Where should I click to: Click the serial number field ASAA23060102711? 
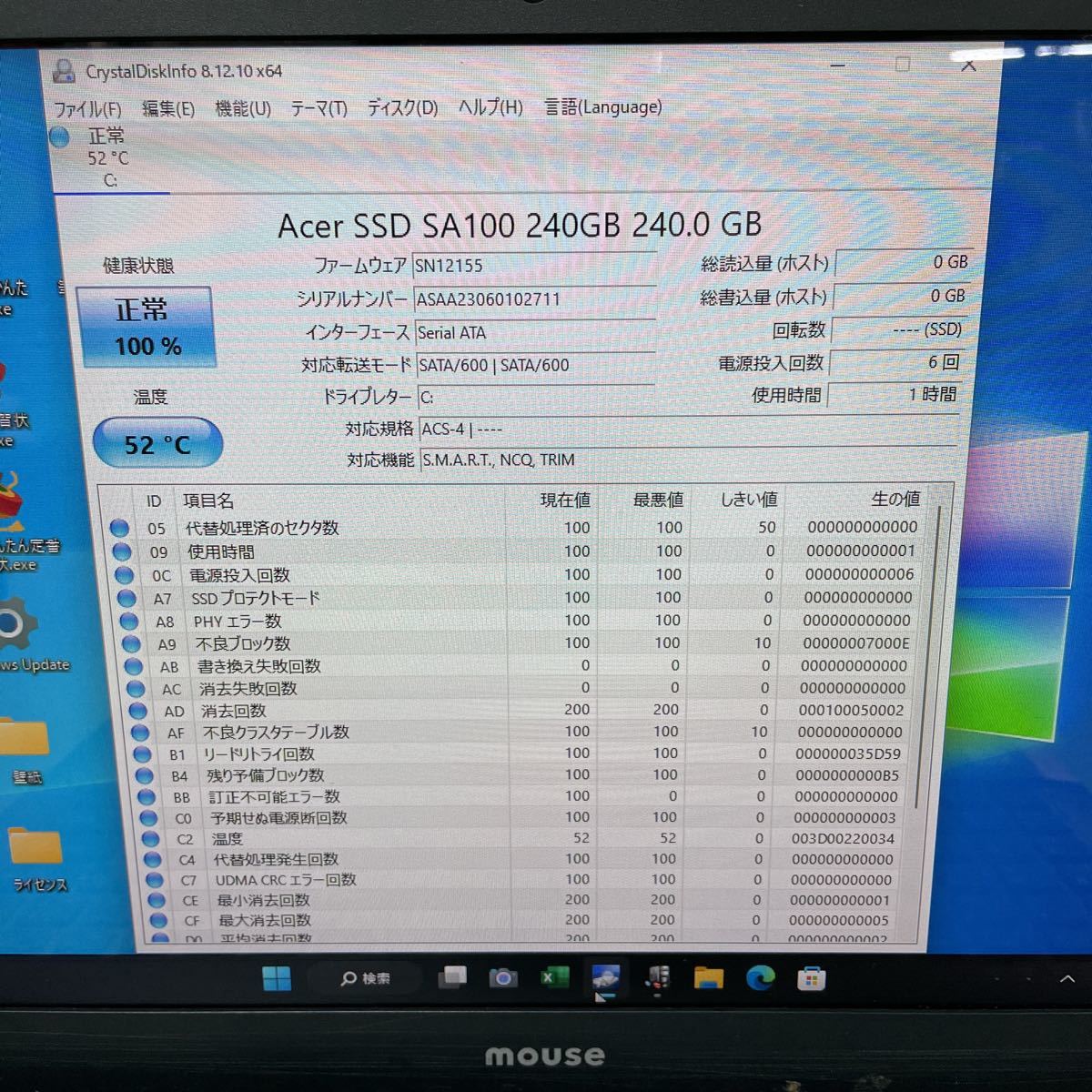[x=535, y=298]
